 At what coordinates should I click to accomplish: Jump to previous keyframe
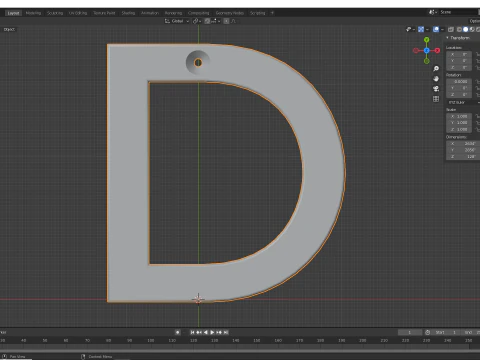199,332
